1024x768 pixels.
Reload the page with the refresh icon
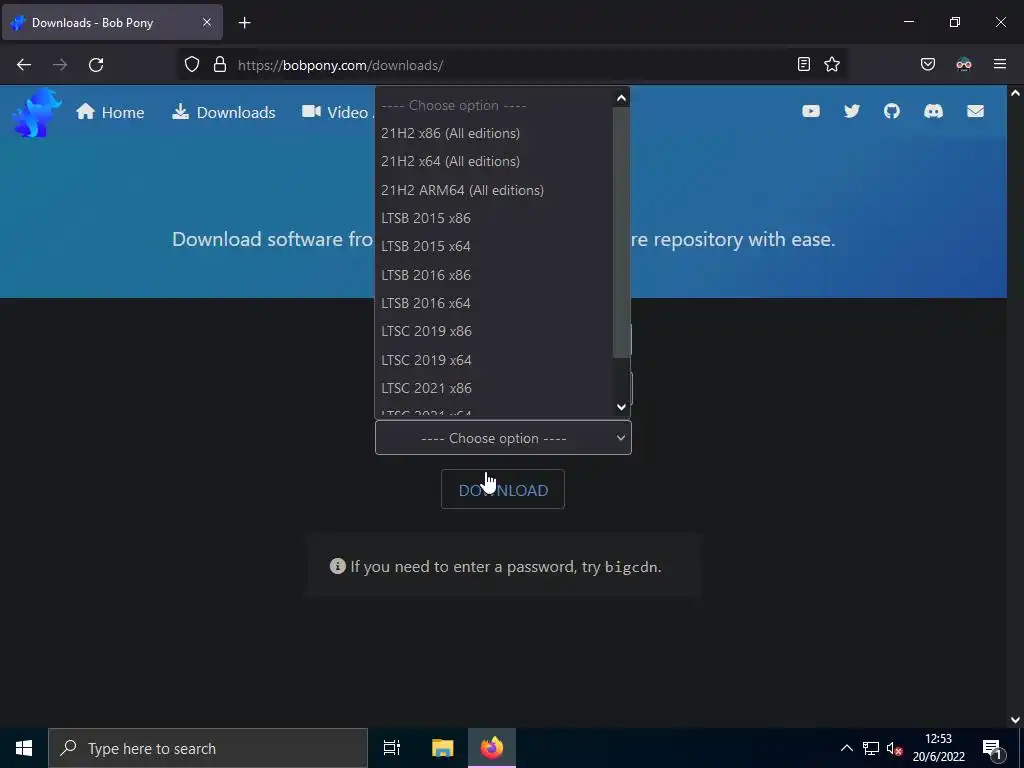coord(96,65)
